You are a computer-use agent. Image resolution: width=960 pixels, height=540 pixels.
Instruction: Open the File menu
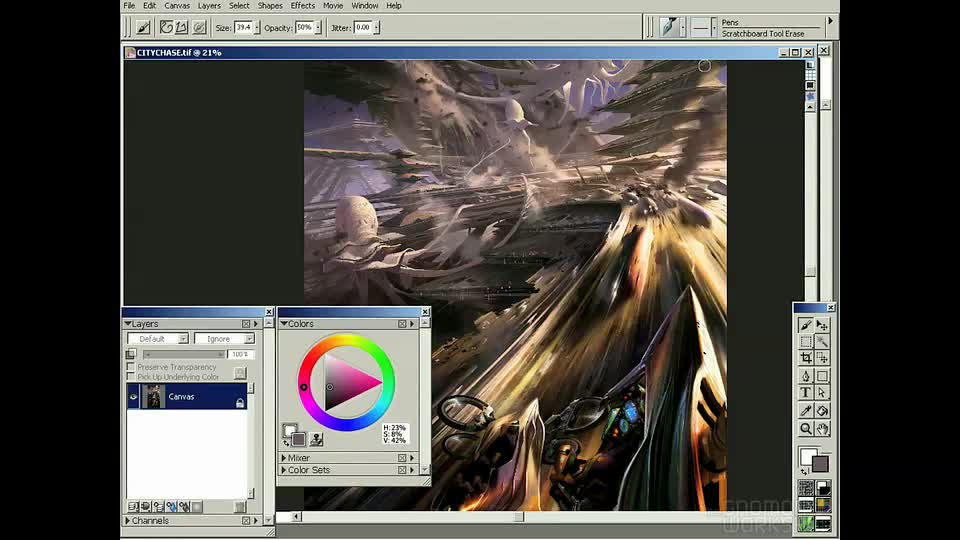tap(129, 6)
